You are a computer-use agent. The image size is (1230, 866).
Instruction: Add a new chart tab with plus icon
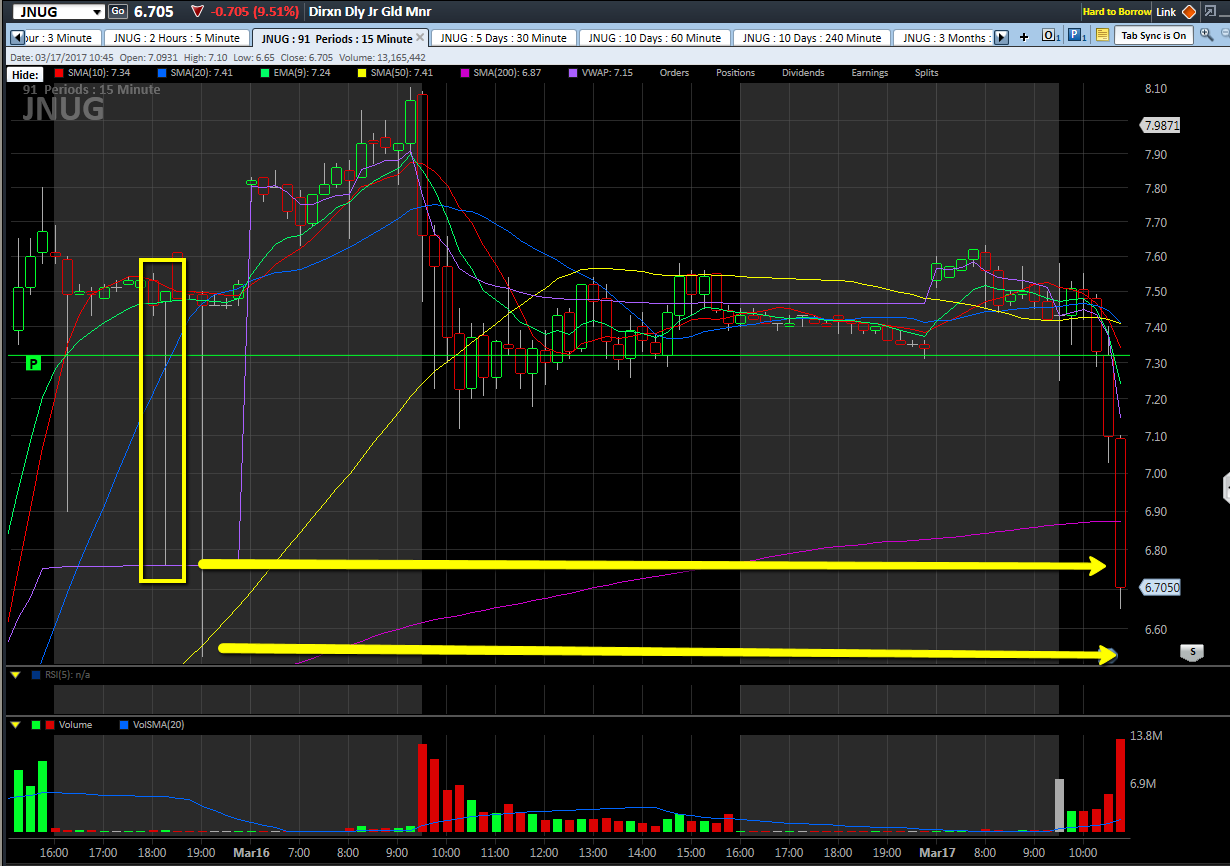[x=1023, y=37]
